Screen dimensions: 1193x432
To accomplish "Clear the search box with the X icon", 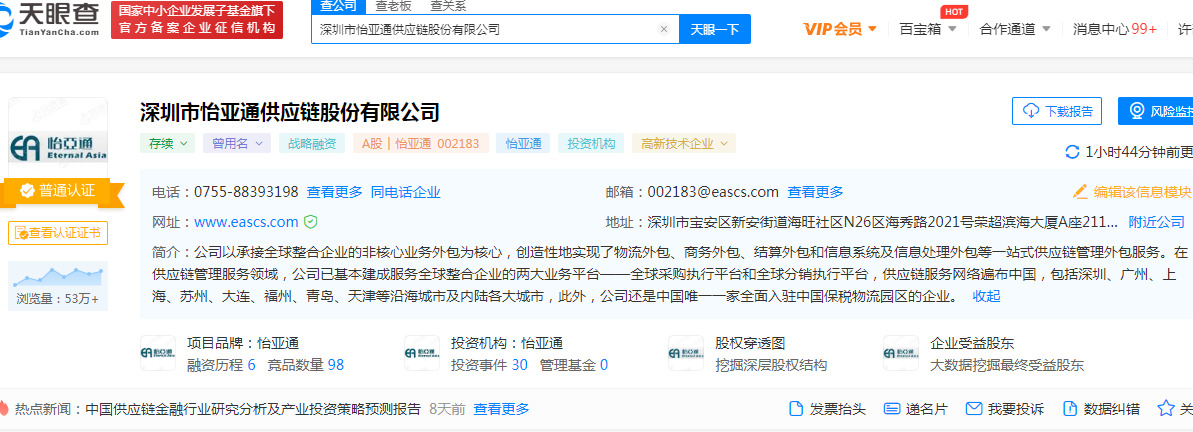I will (x=663, y=29).
